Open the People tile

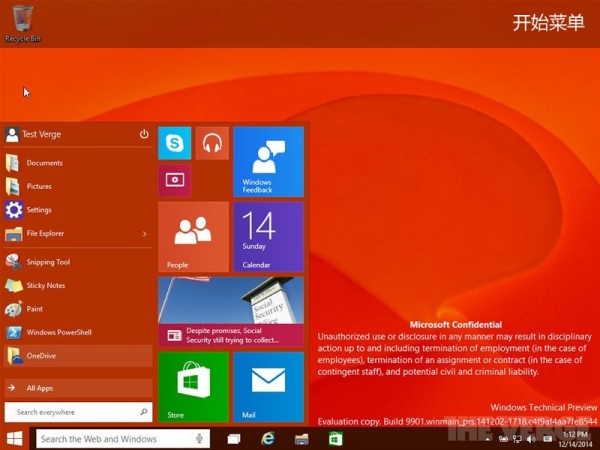coord(193,237)
